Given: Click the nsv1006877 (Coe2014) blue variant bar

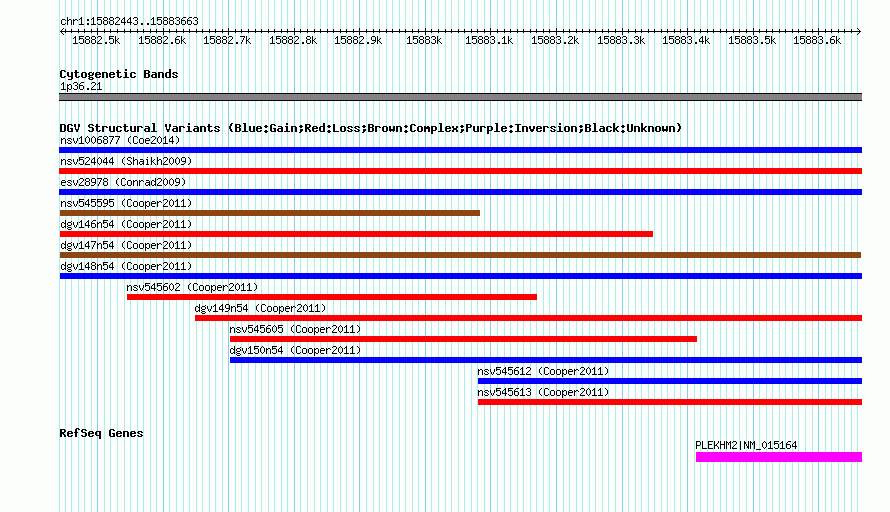Looking at the screenshot, I should pos(460,150).
